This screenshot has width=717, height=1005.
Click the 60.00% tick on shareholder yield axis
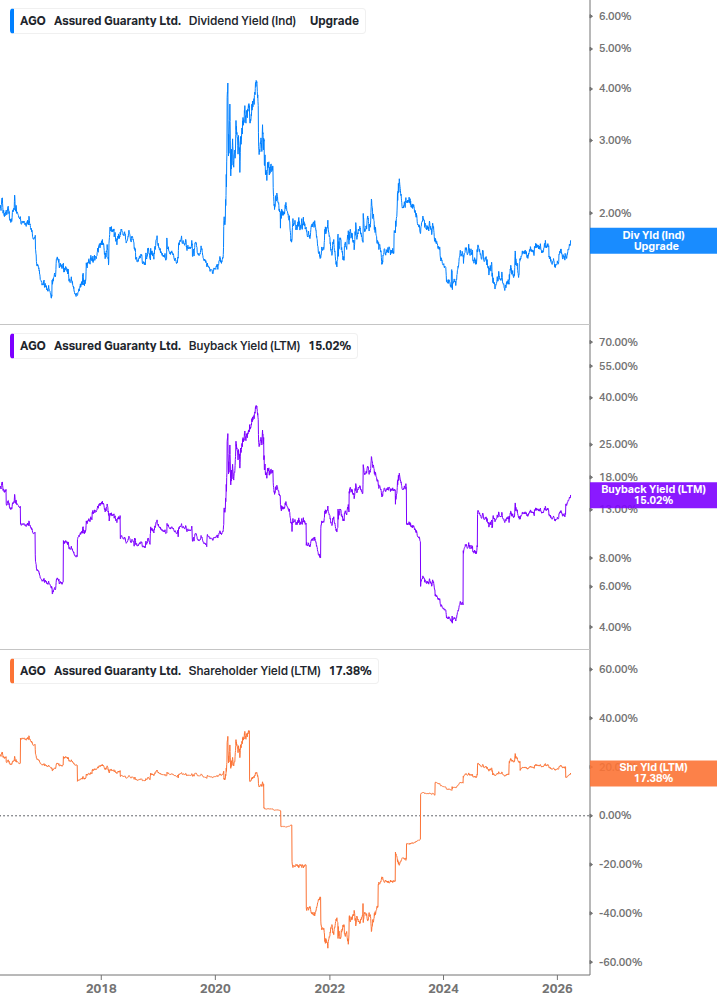click(x=618, y=669)
